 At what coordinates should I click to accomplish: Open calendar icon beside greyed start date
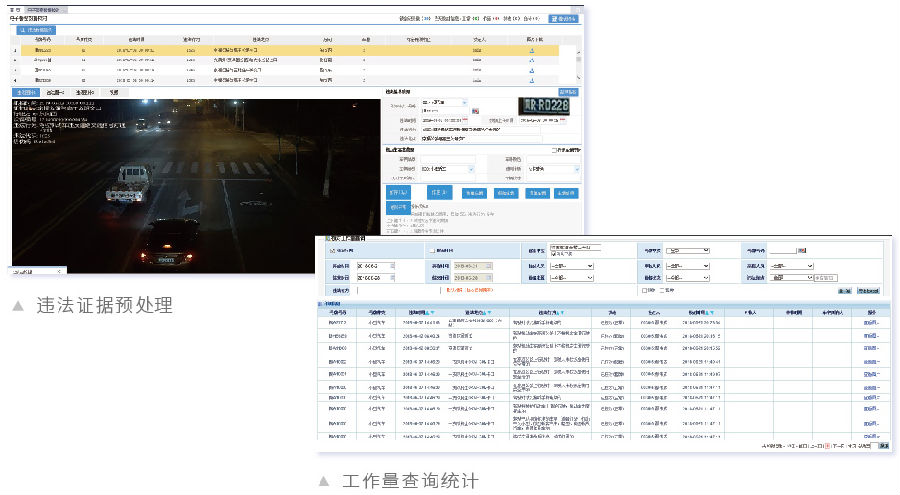(490, 266)
